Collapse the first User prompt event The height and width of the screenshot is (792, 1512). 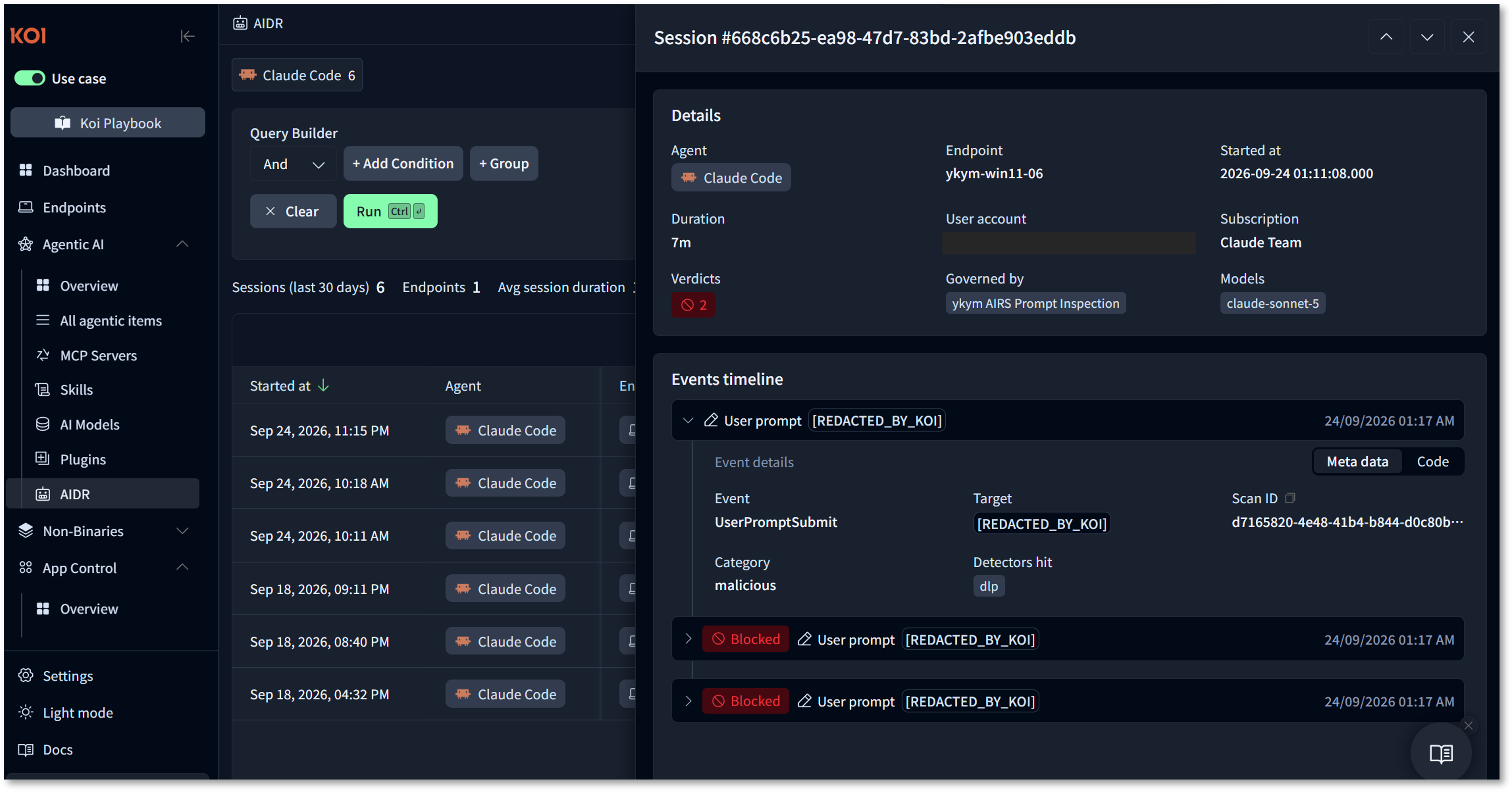688,420
